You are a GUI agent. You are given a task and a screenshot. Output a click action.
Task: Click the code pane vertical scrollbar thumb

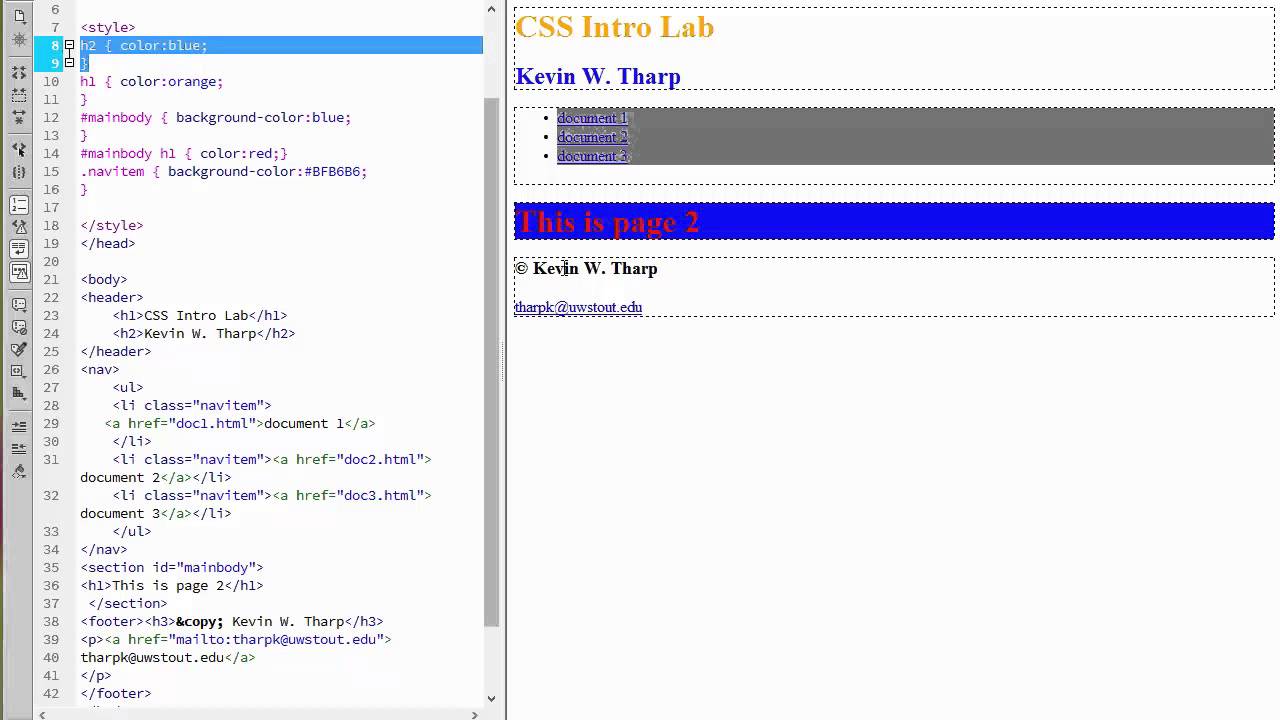click(x=491, y=360)
